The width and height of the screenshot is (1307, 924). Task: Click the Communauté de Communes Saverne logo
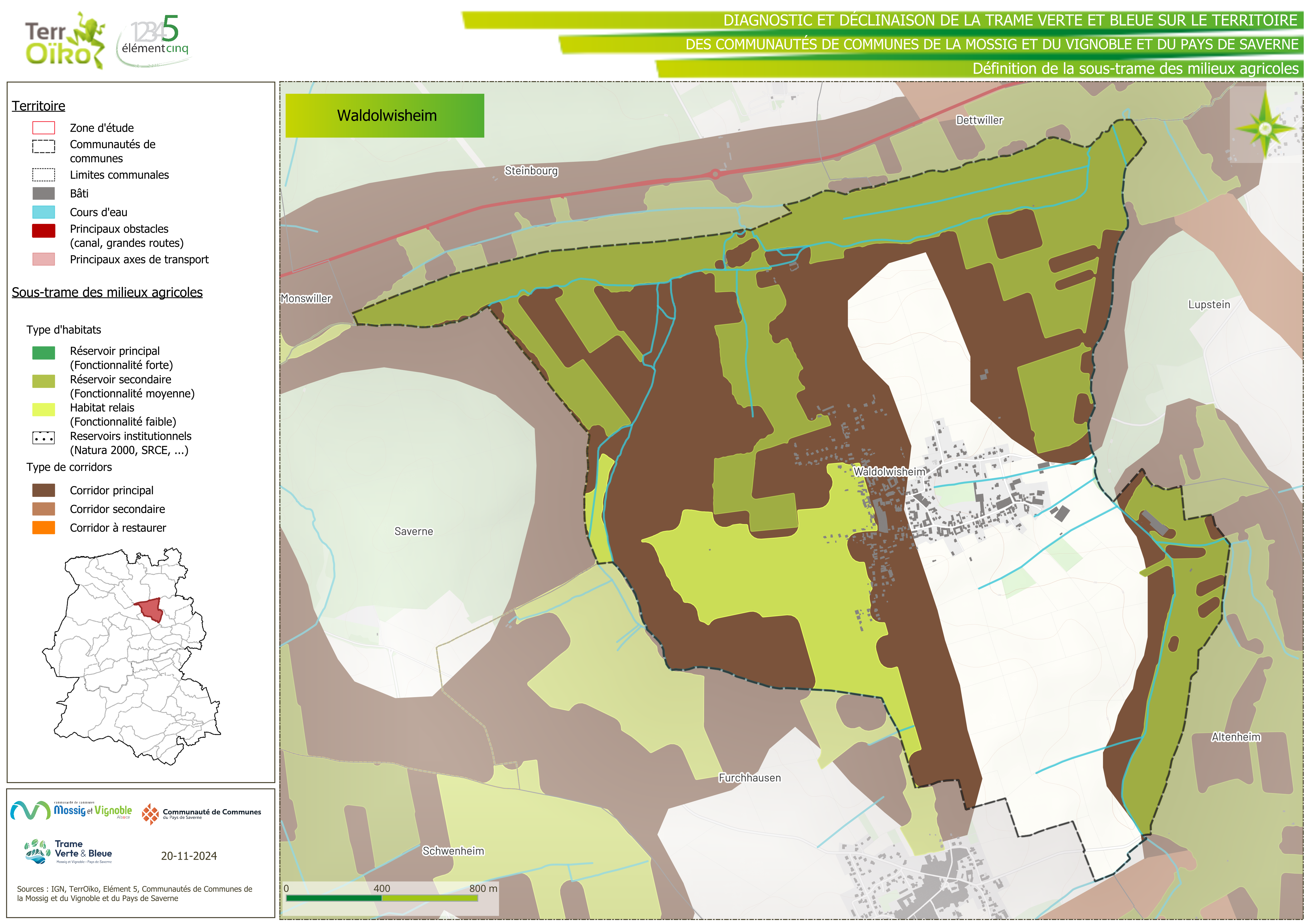(201, 814)
